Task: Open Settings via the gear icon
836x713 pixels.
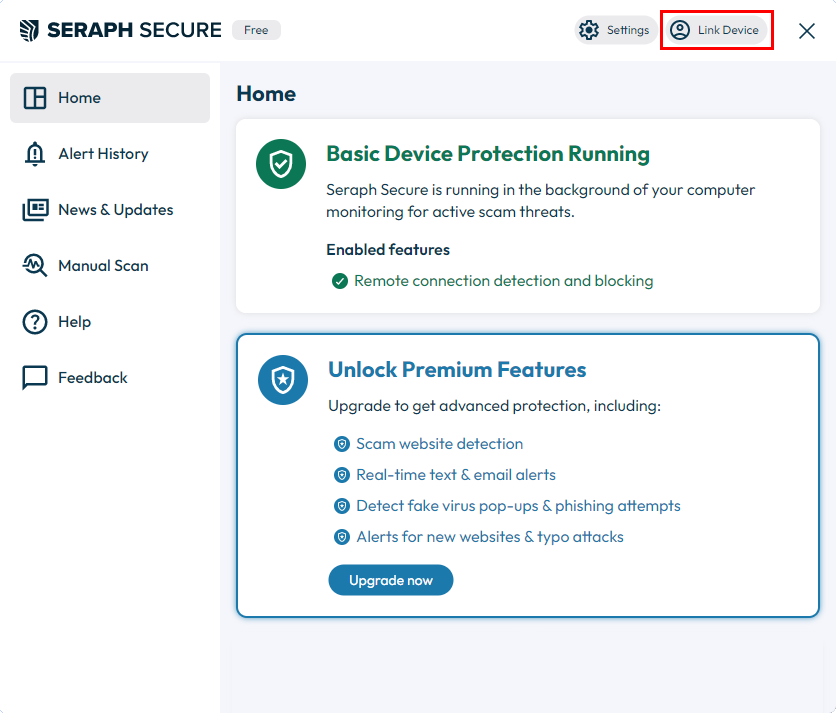Action: 589,30
